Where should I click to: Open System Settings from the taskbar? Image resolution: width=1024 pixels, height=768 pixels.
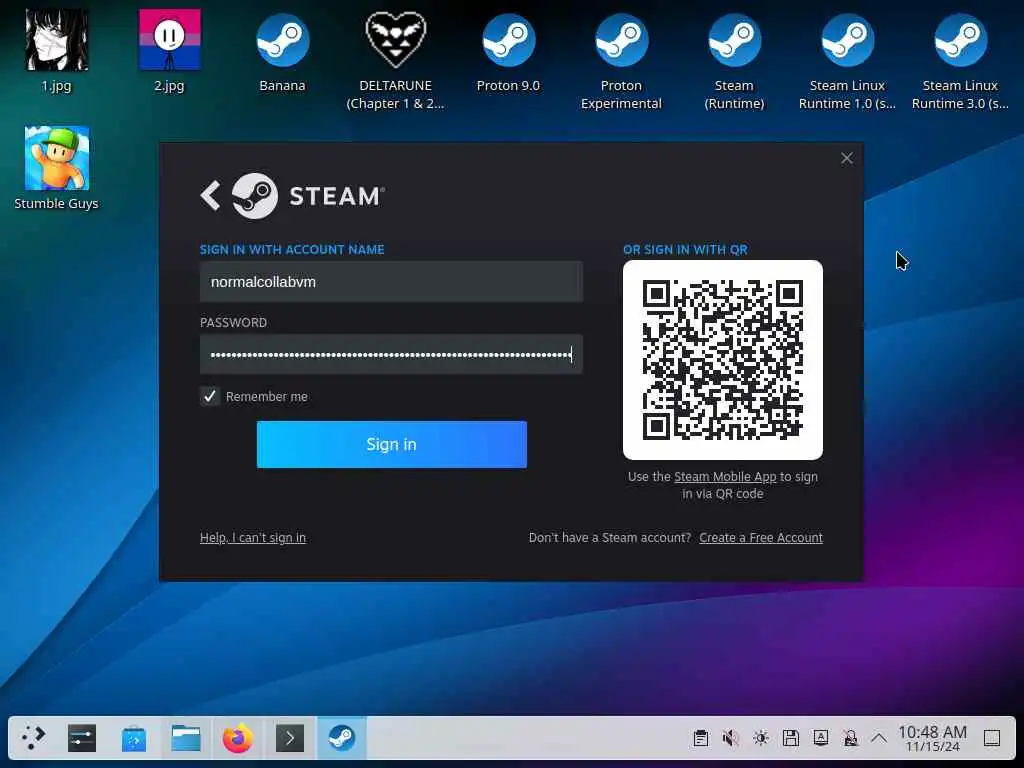(x=82, y=738)
